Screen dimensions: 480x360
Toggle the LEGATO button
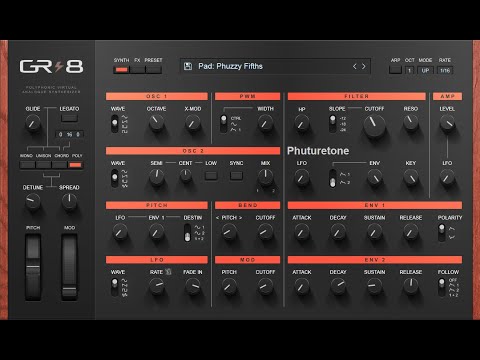click(x=69, y=118)
